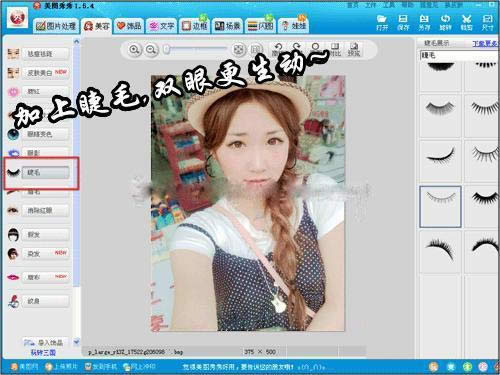The width and height of the screenshot is (500, 375).
Task: Open a file with 打开 folder icon
Action: tap(382, 23)
